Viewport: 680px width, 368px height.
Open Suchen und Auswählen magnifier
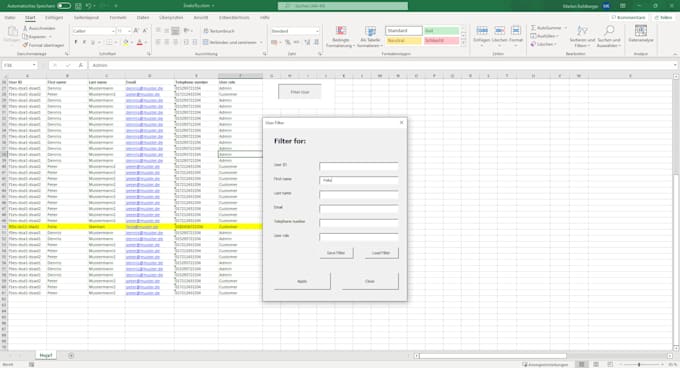pyautogui.click(x=609, y=36)
